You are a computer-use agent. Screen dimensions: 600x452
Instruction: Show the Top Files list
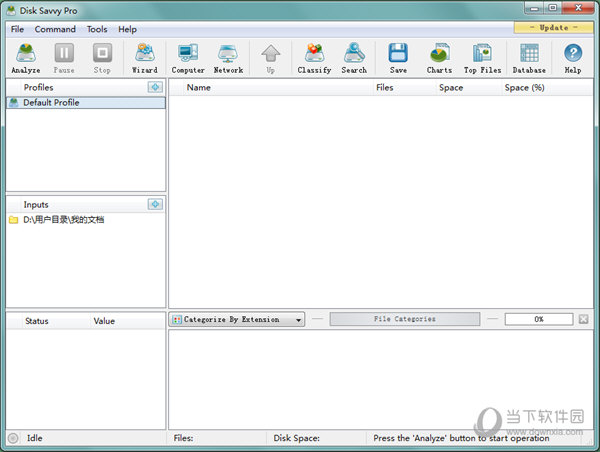tap(483, 58)
